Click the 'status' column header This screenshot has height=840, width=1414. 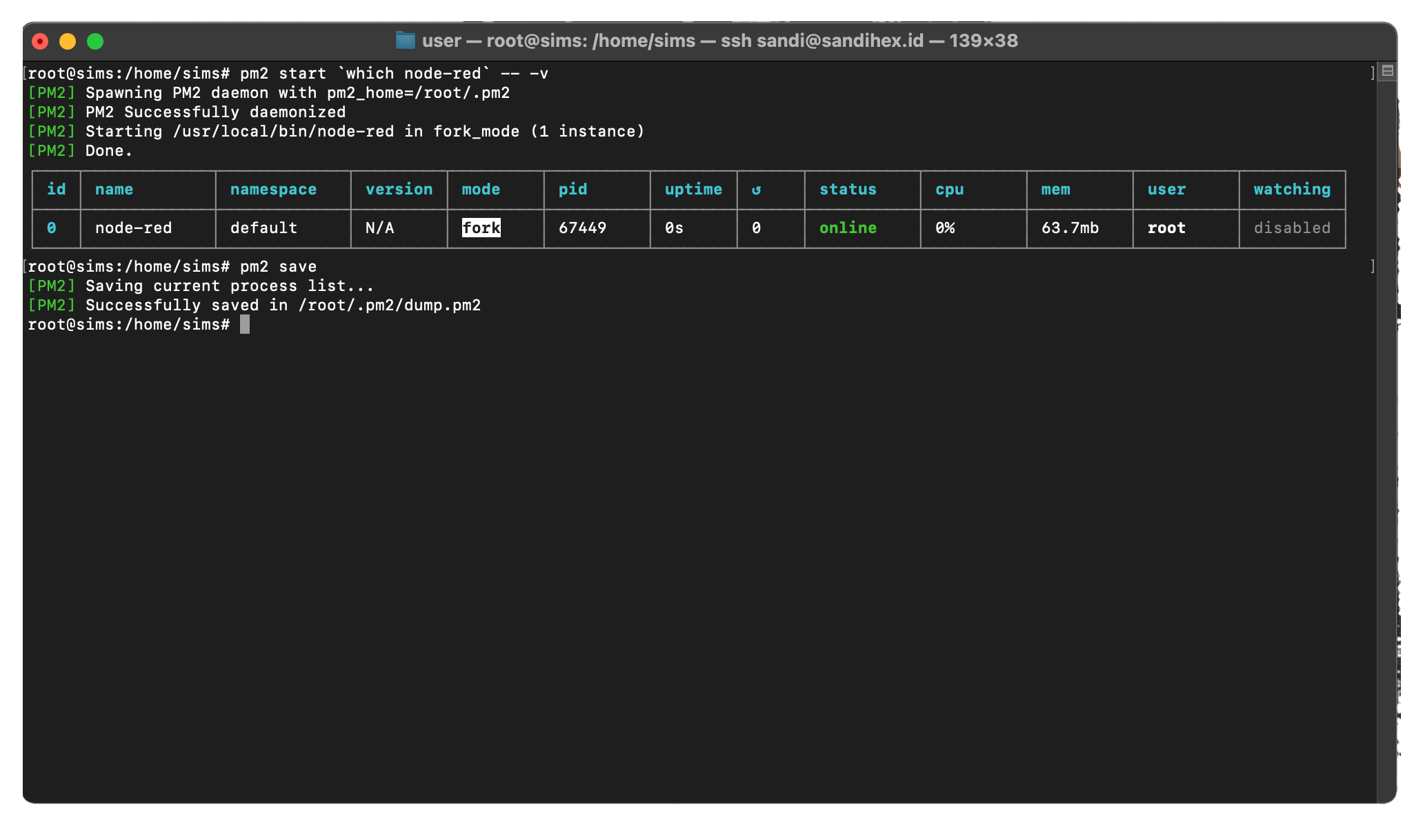click(848, 189)
